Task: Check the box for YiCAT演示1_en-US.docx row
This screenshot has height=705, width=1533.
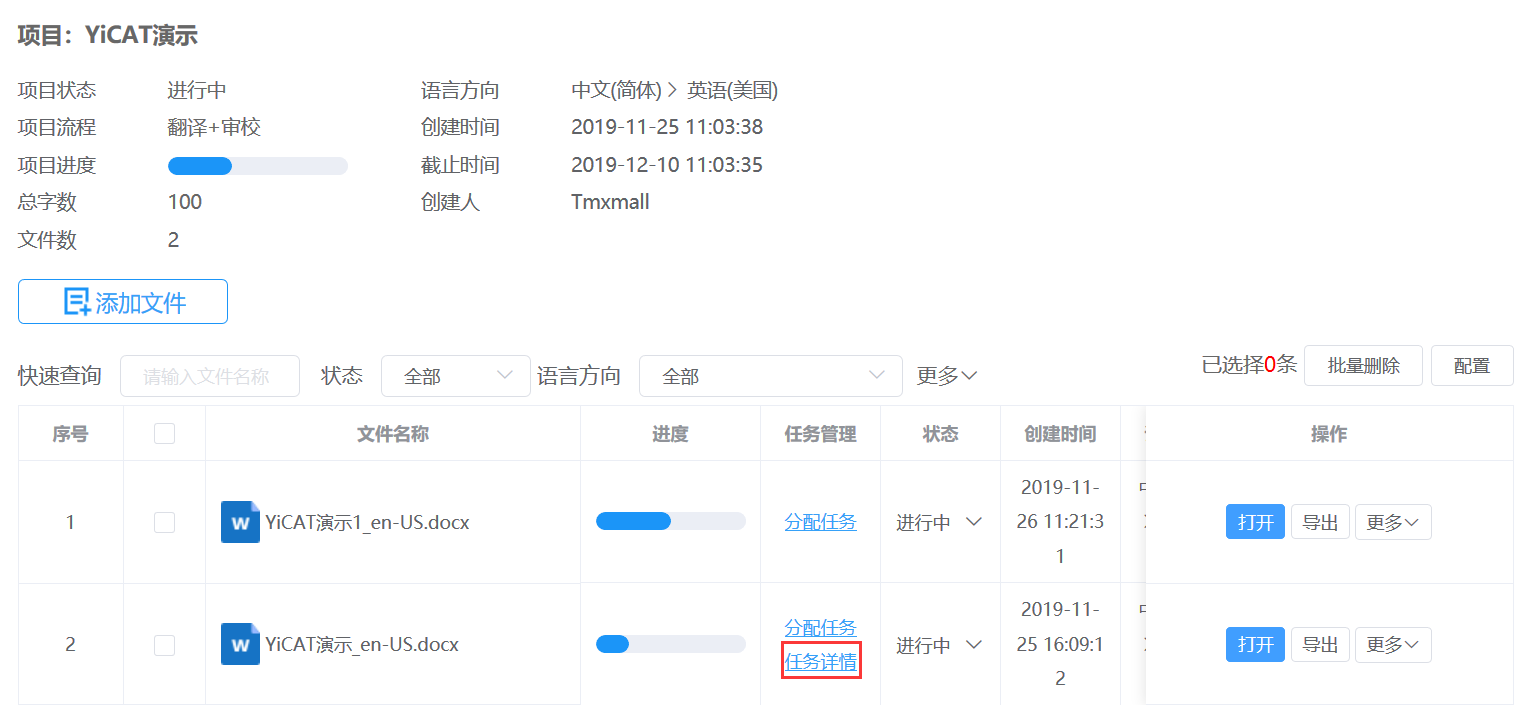Action: (x=164, y=522)
